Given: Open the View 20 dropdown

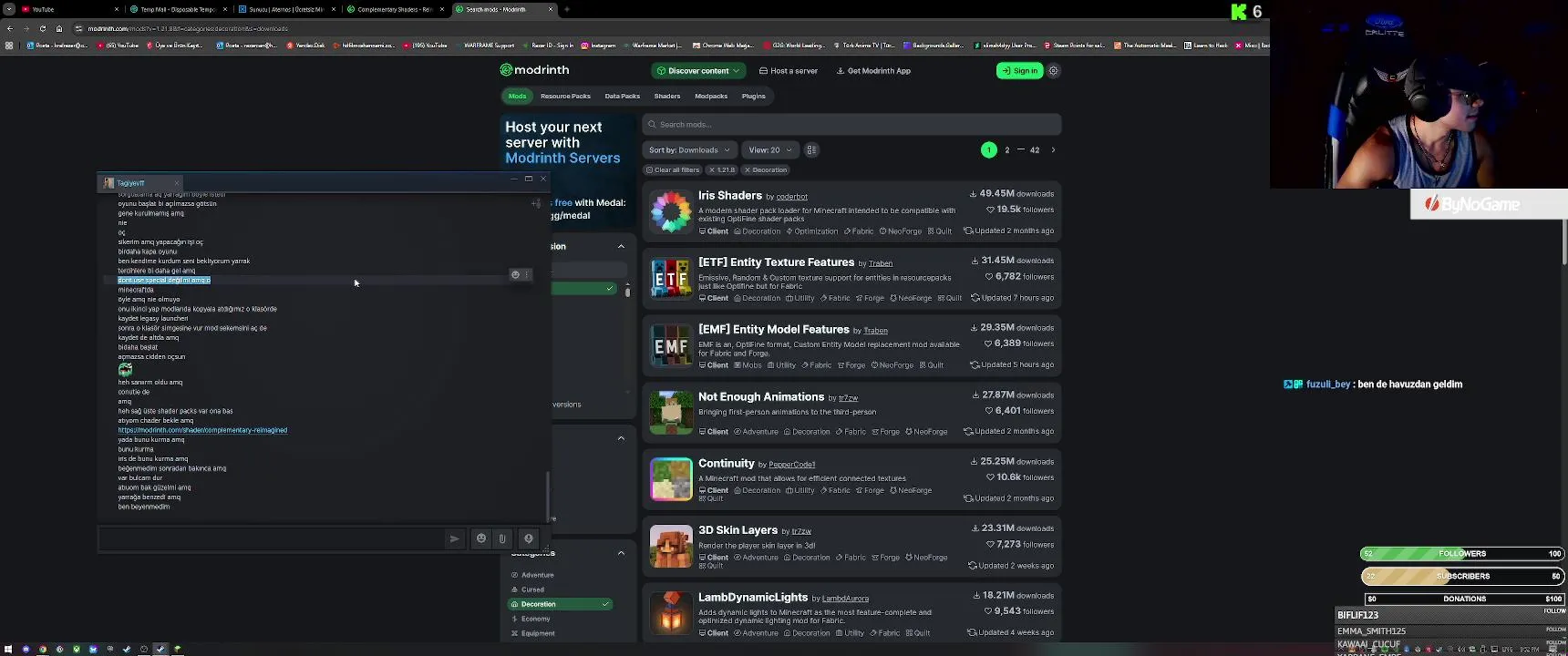Looking at the screenshot, I should coord(770,149).
